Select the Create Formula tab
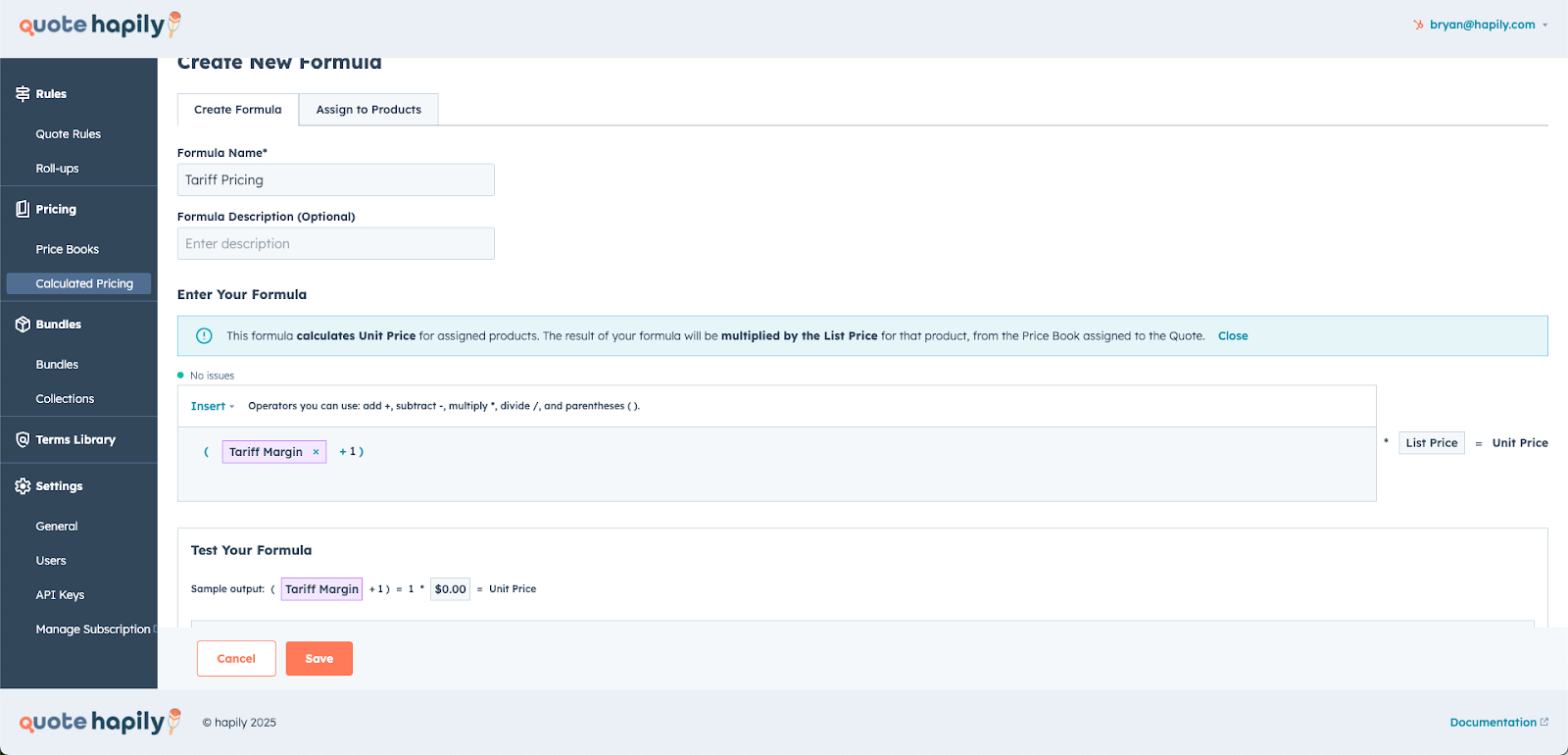This screenshot has width=1568, height=755. point(237,110)
